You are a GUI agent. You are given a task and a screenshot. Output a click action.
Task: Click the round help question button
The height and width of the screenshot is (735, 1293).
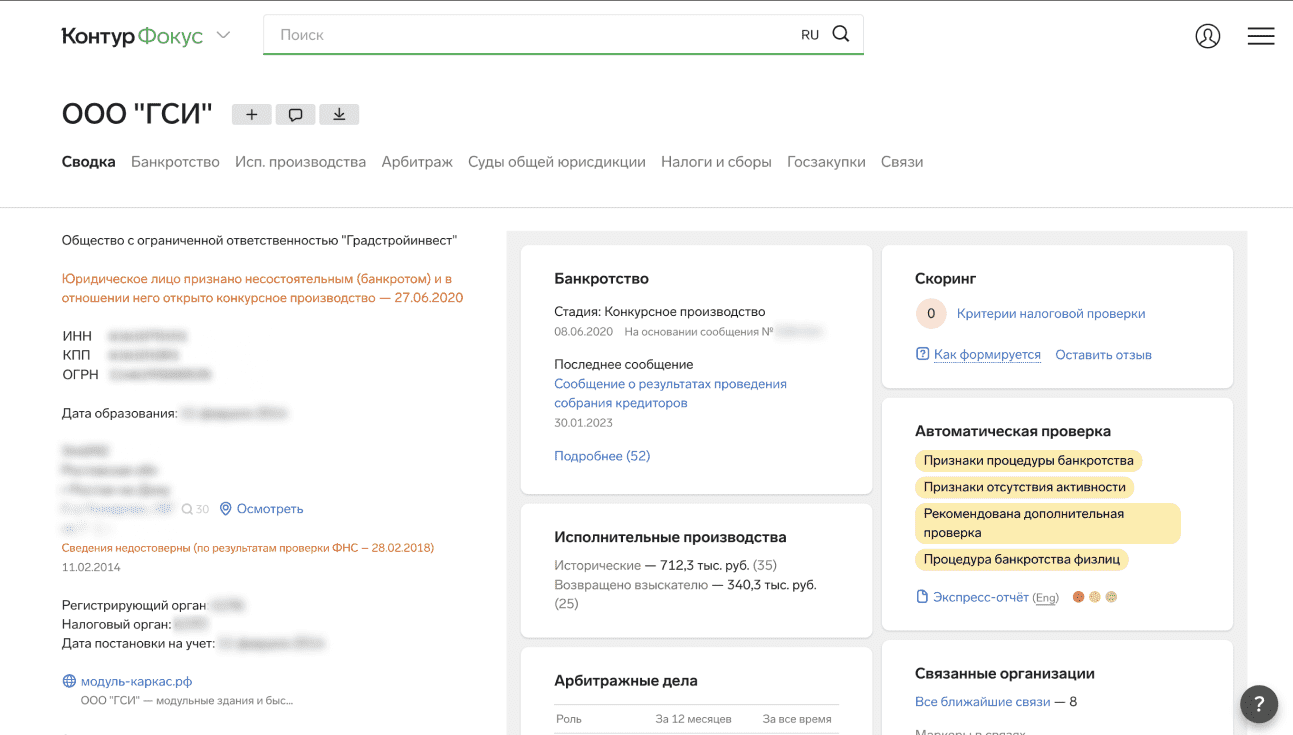click(x=1259, y=703)
